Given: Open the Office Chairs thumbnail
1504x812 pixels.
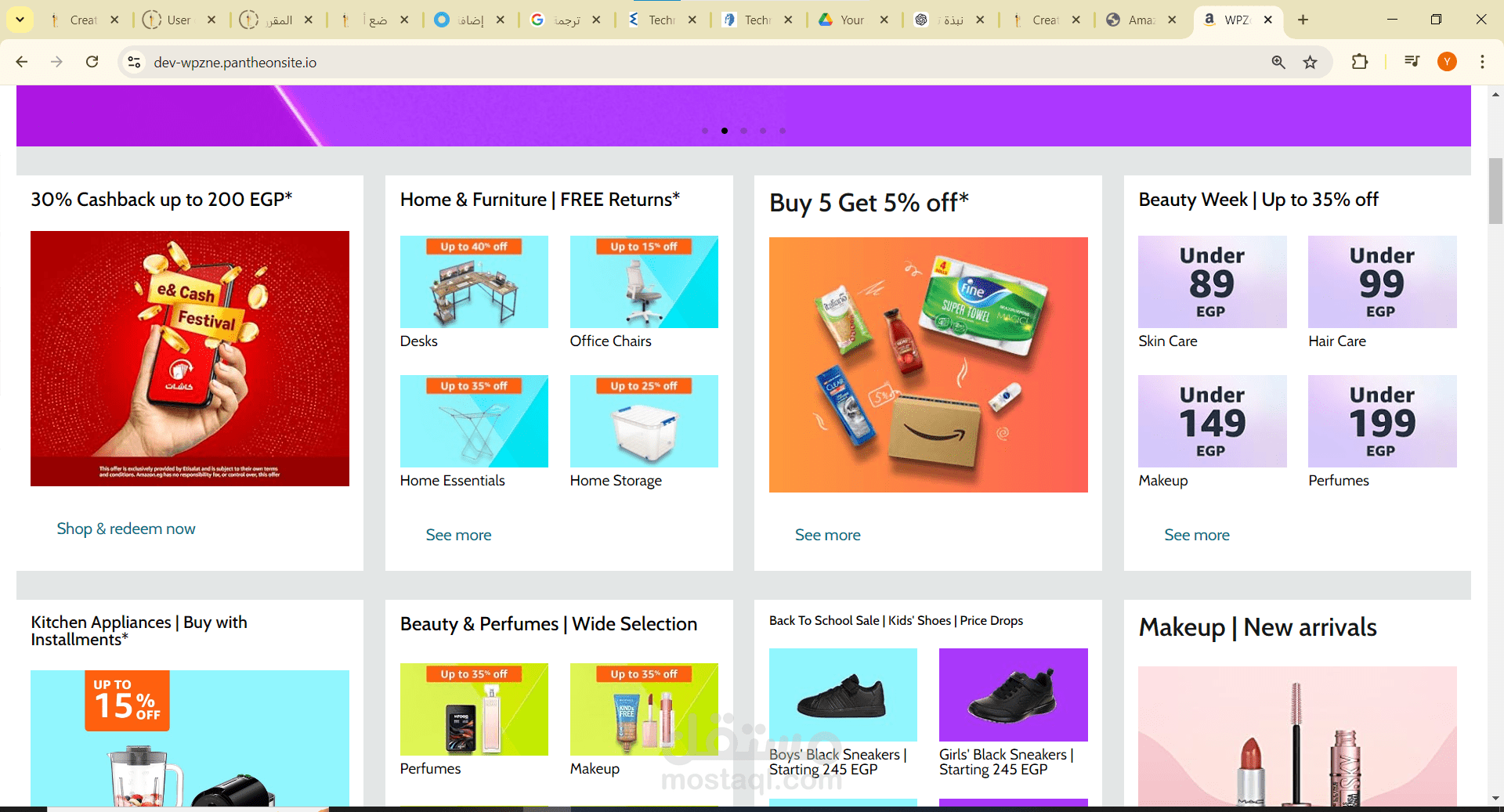Looking at the screenshot, I should tap(644, 282).
